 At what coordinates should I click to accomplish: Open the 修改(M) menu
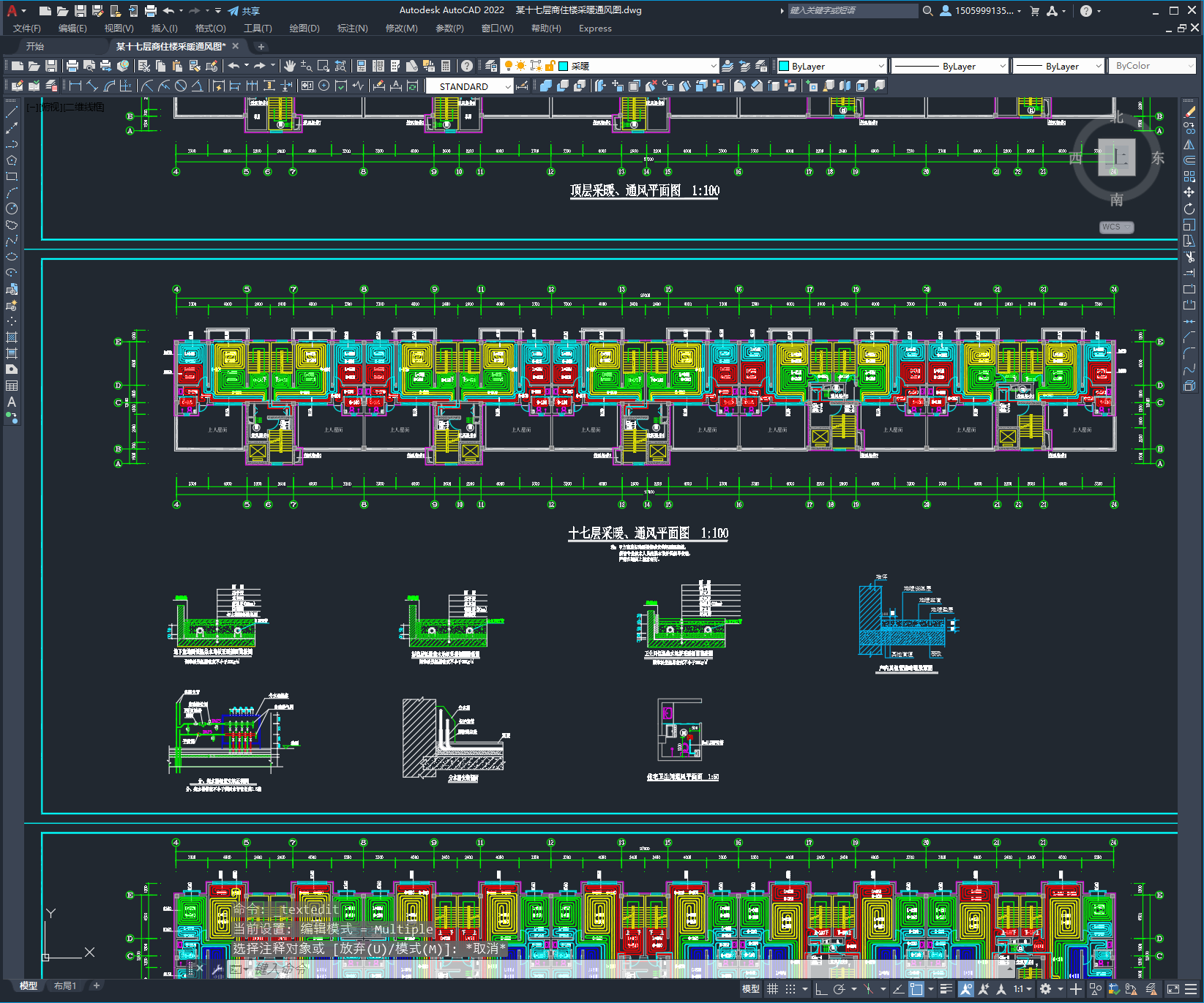[401, 28]
